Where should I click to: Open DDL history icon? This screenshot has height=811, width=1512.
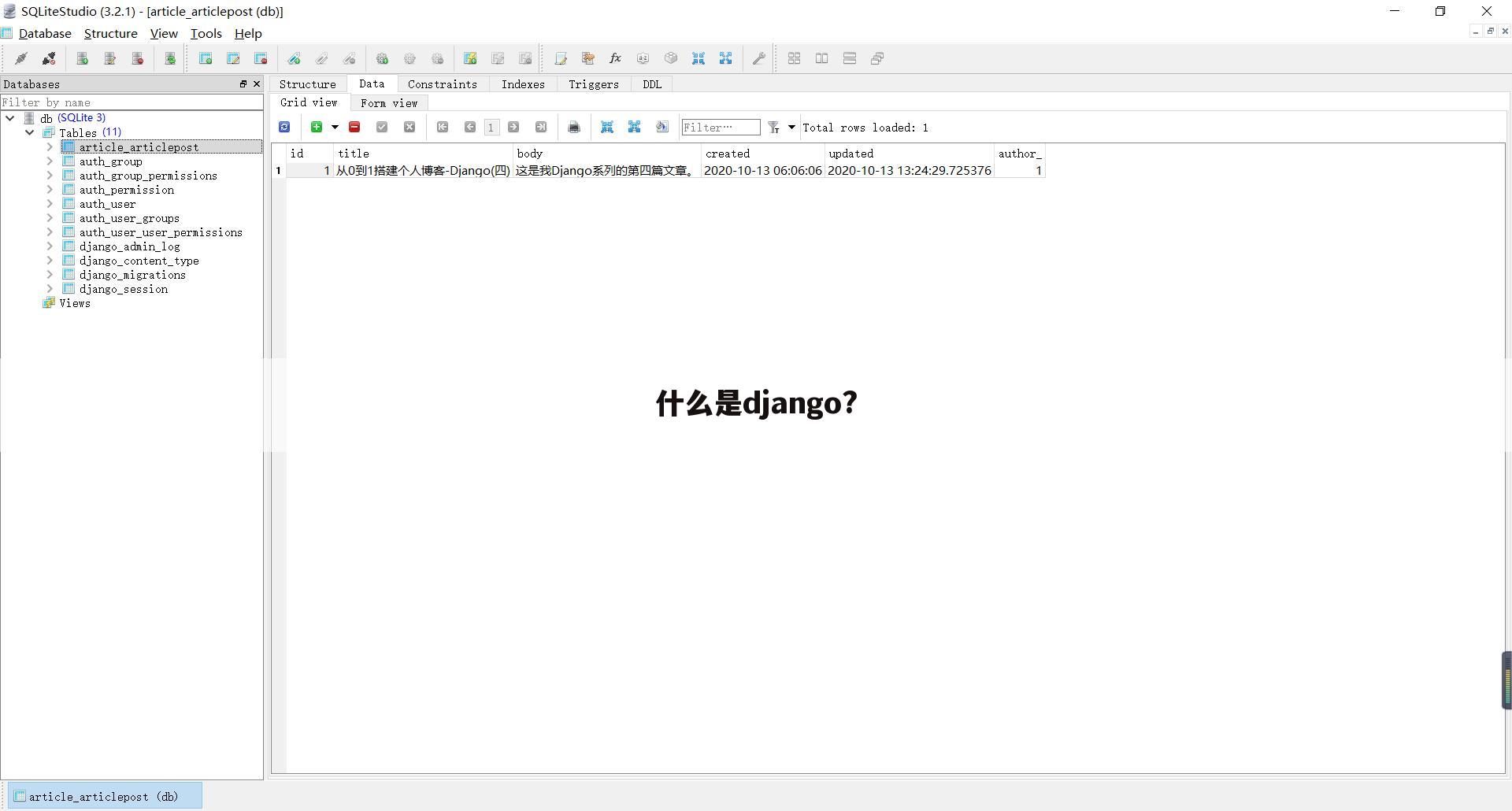point(588,58)
